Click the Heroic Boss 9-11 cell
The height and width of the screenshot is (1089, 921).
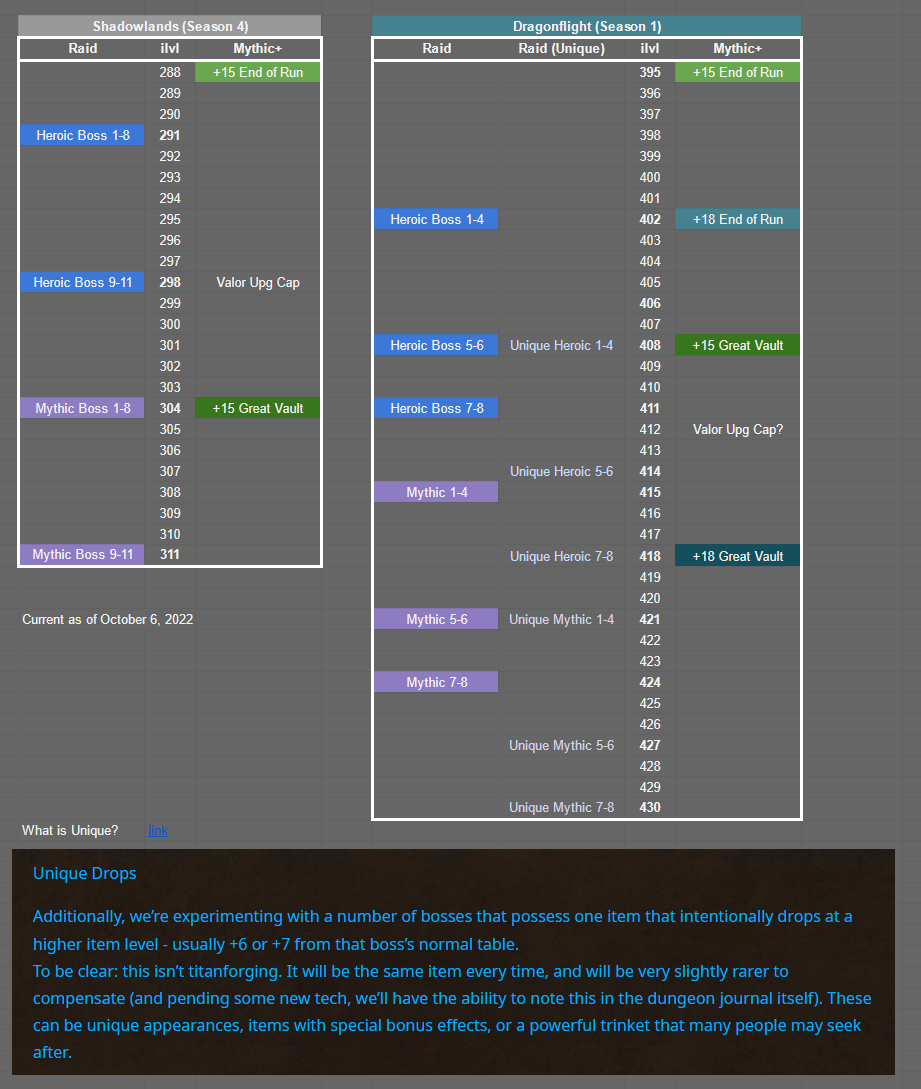click(x=83, y=283)
